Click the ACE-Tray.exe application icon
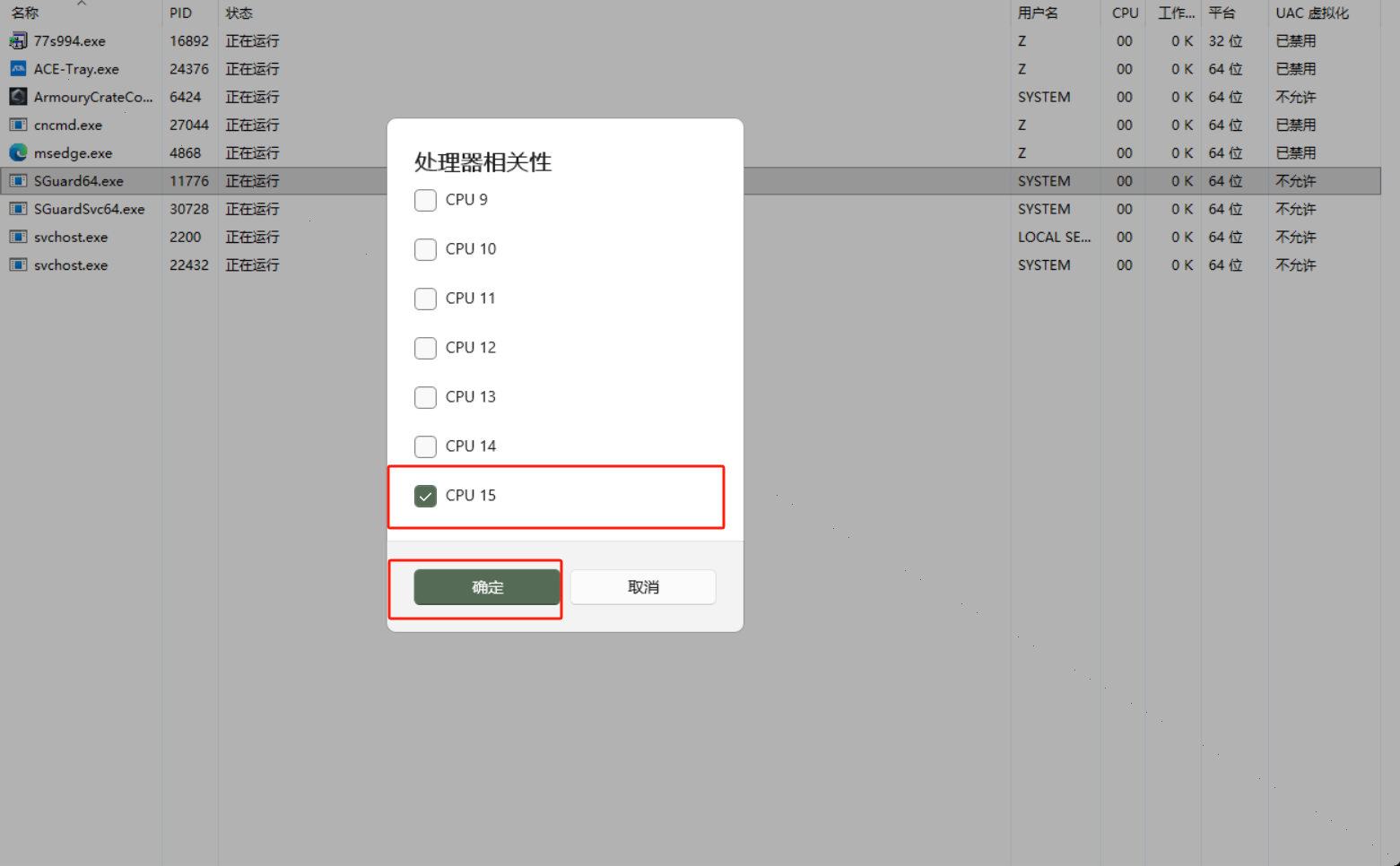Image resolution: width=1400 pixels, height=866 pixels. 18,68
